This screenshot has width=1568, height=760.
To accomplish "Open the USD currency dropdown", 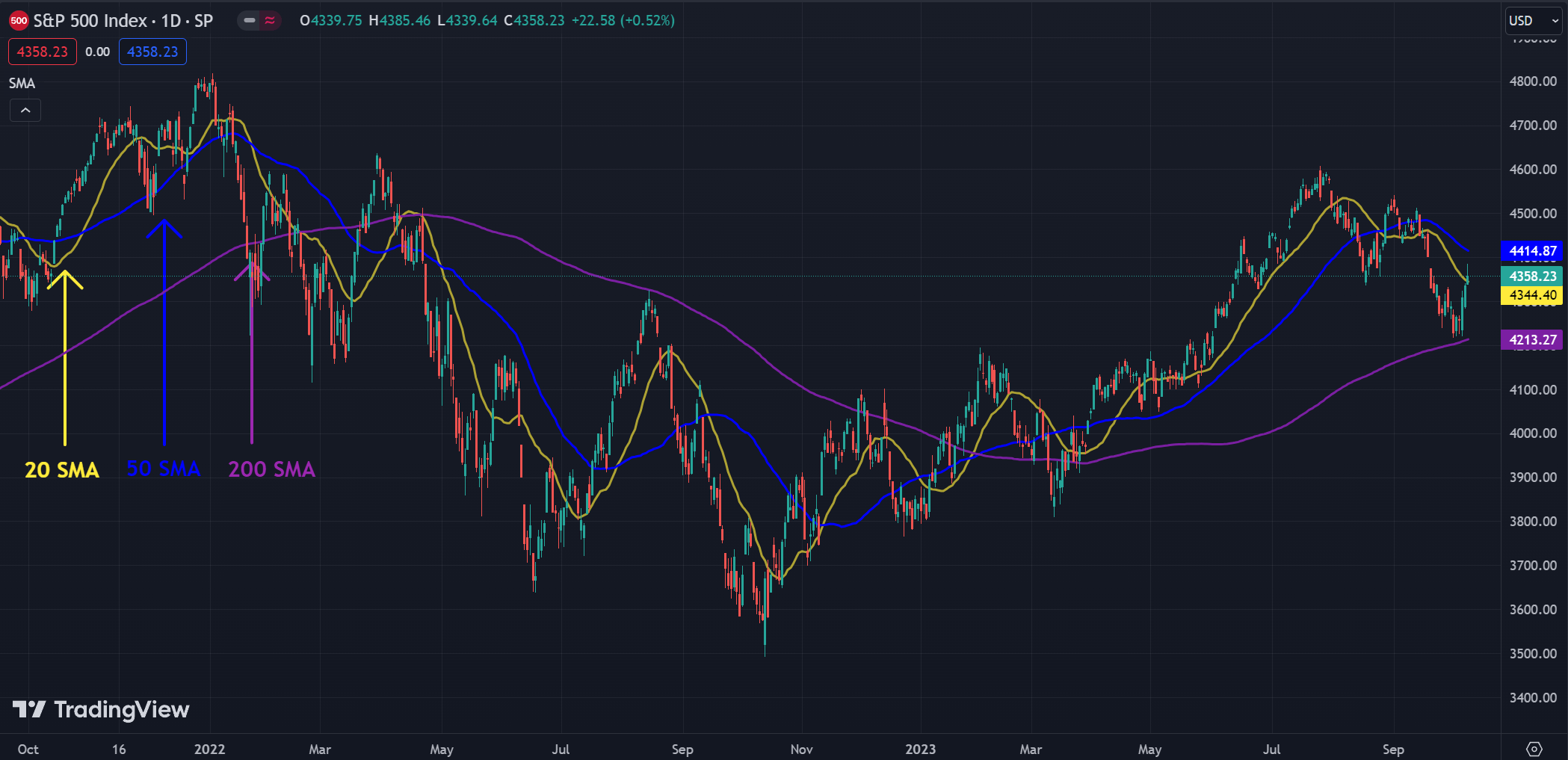I will point(1534,21).
